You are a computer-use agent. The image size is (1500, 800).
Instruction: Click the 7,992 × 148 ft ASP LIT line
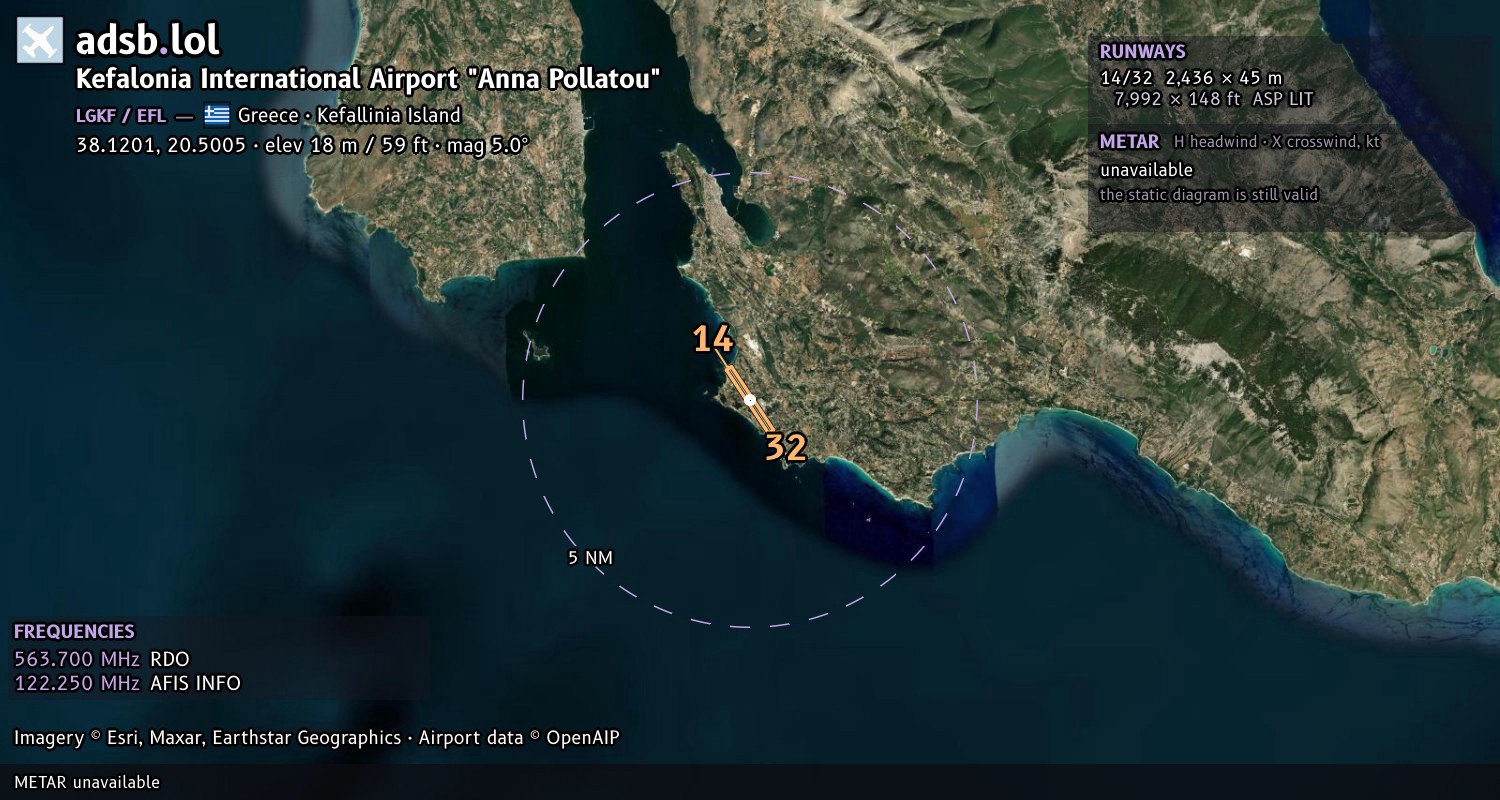tap(1213, 99)
